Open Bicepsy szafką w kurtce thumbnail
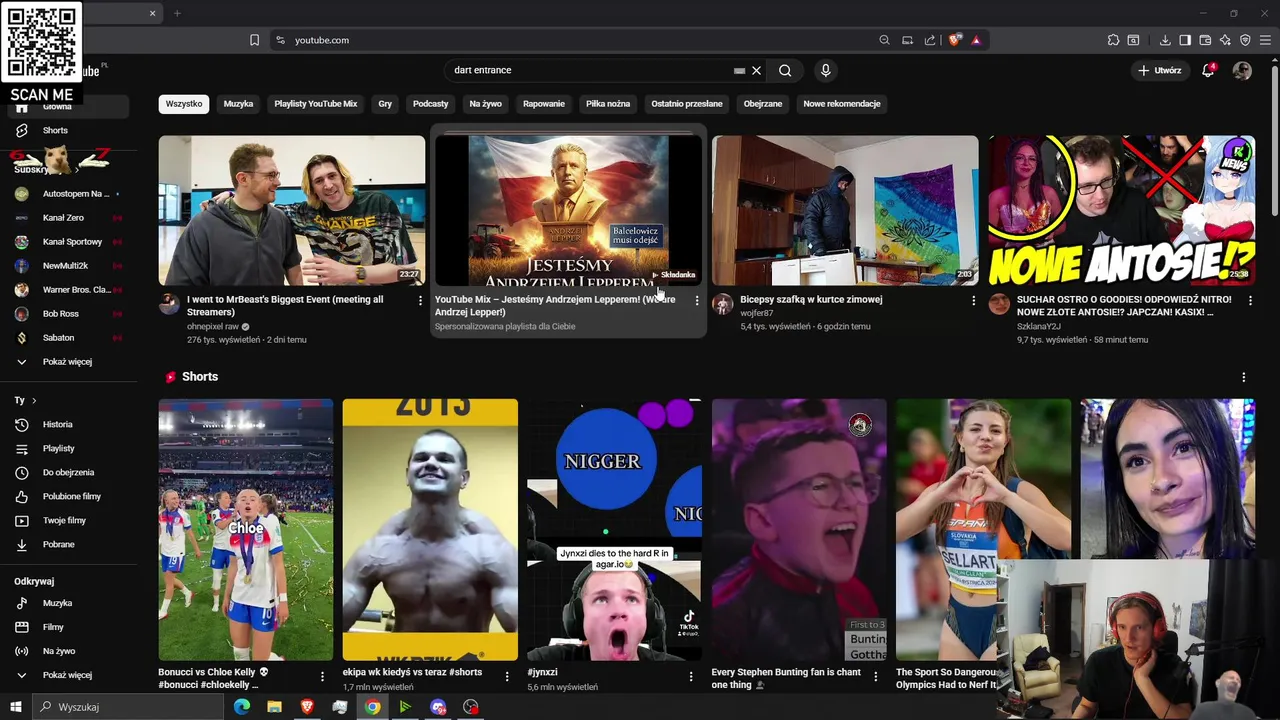 pyautogui.click(x=845, y=210)
